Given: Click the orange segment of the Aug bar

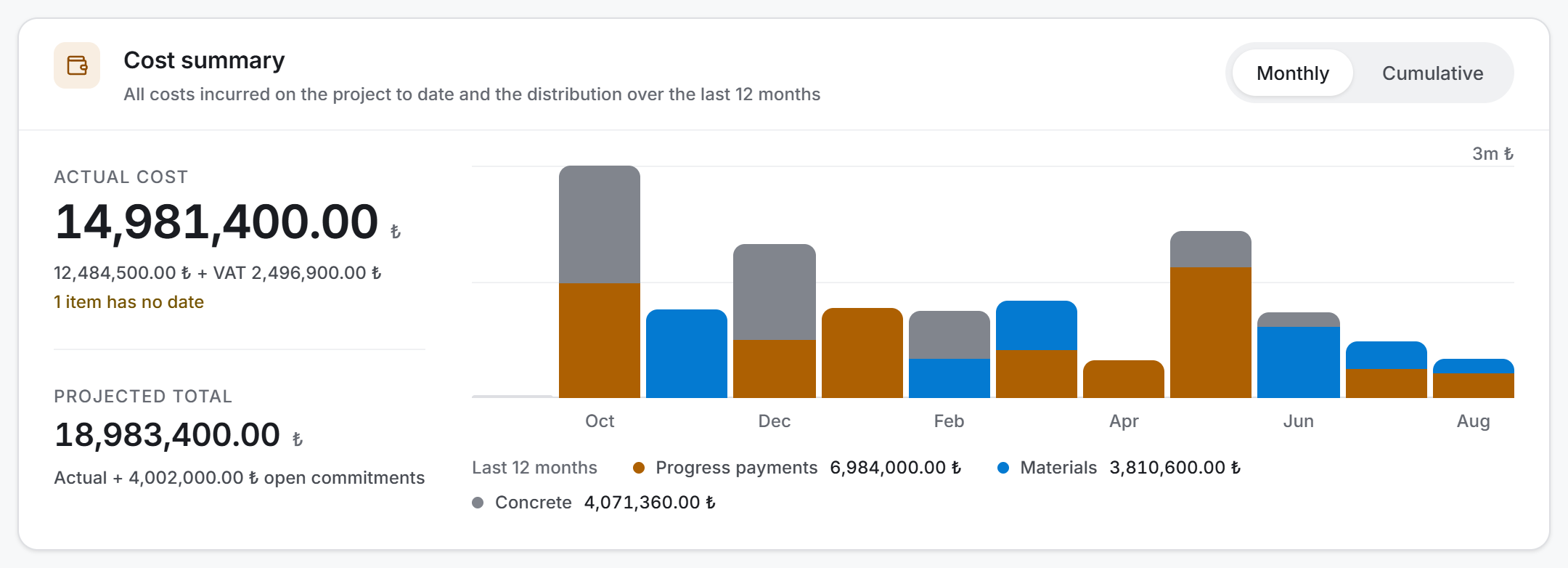Looking at the screenshot, I should [1474, 386].
